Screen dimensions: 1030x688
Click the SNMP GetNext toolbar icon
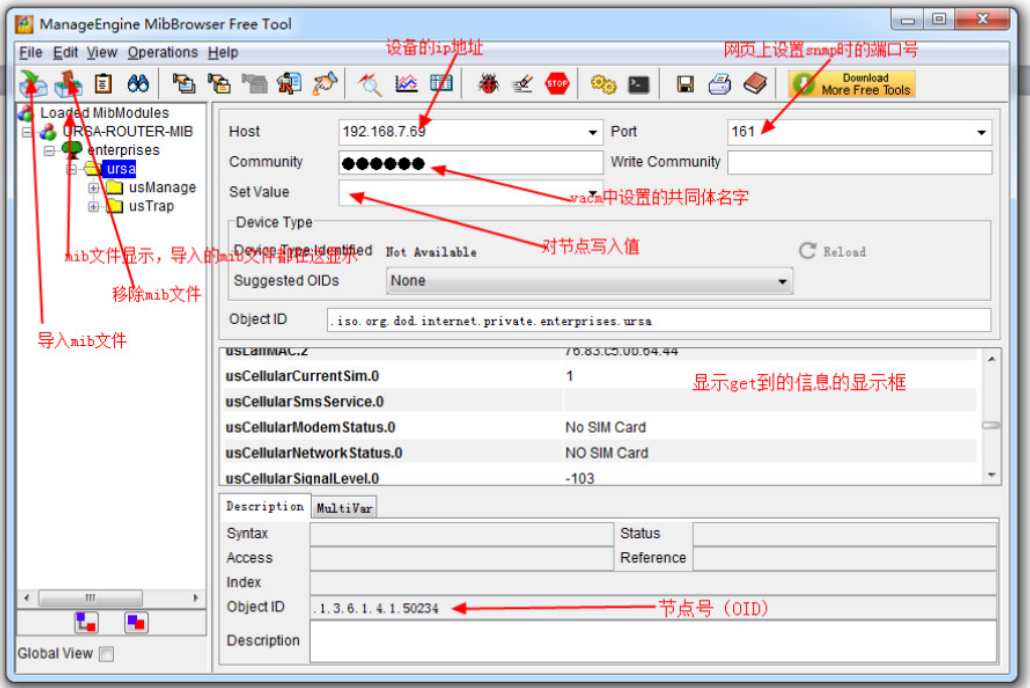pos(219,83)
